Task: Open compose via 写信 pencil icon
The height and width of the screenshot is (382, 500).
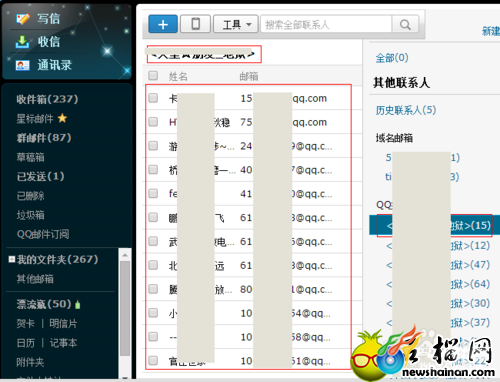Action: (x=22, y=18)
